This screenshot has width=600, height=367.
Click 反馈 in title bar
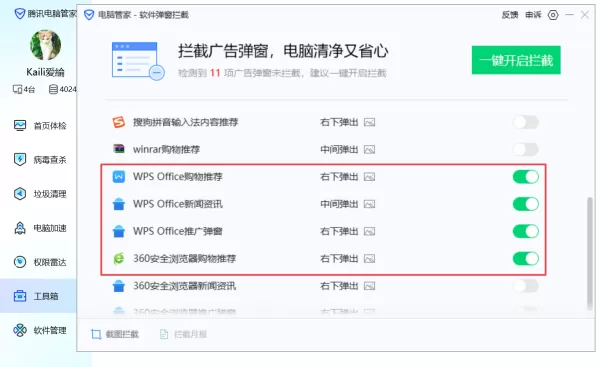click(510, 15)
